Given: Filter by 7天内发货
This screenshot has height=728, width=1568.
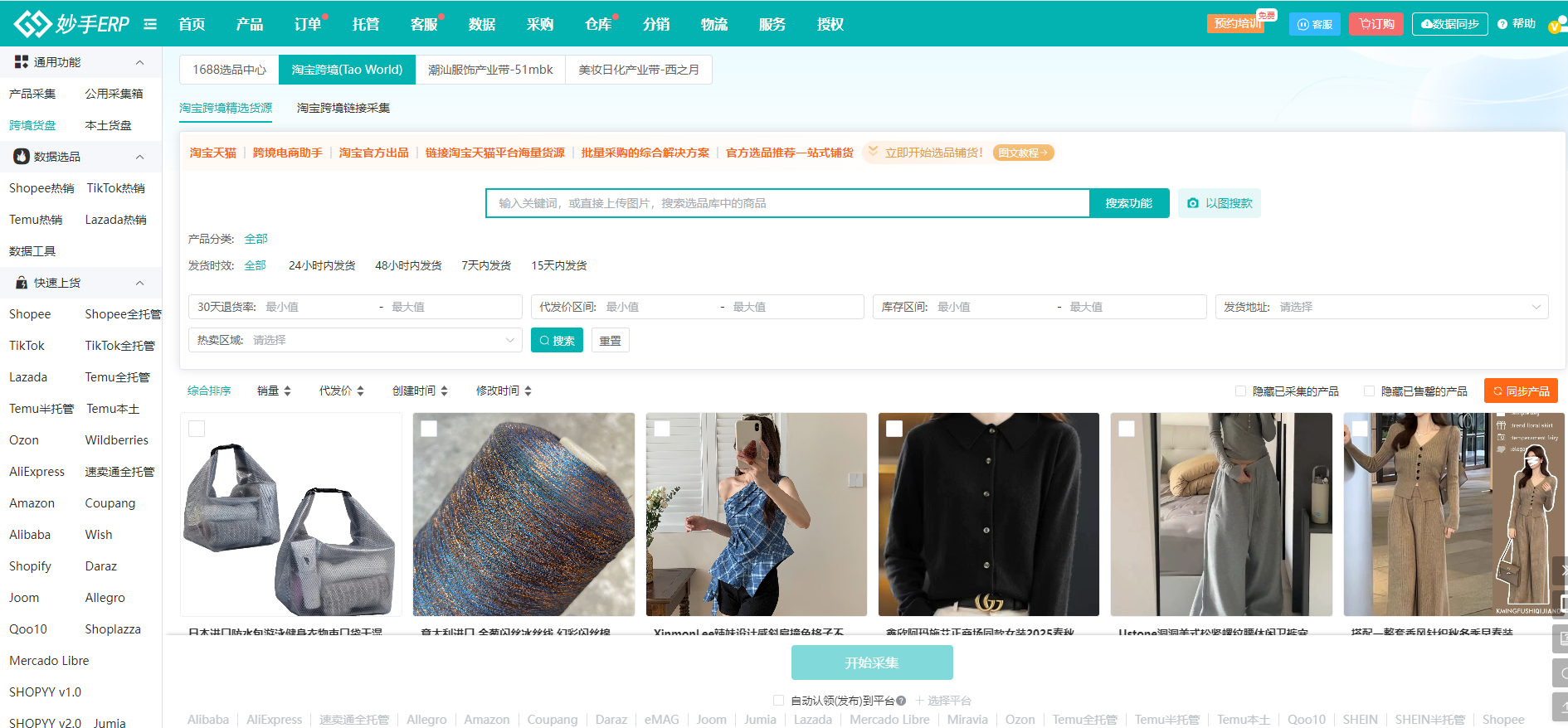Looking at the screenshot, I should click(x=486, y=265).
